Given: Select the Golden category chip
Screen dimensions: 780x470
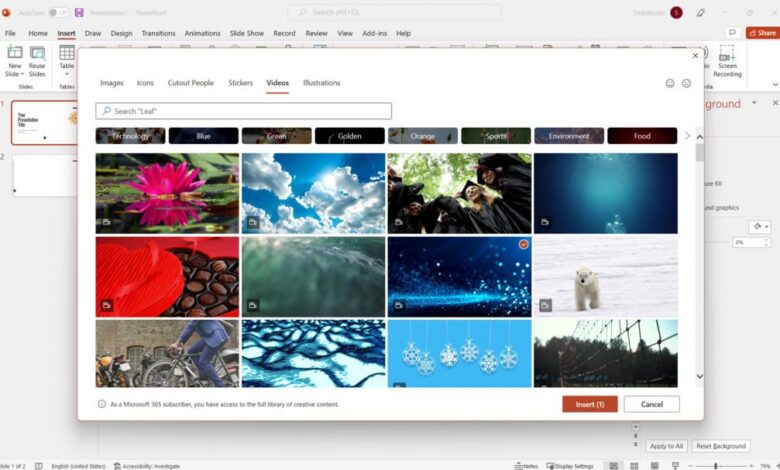Looking at the screenshot, I should tap(350, 136).
